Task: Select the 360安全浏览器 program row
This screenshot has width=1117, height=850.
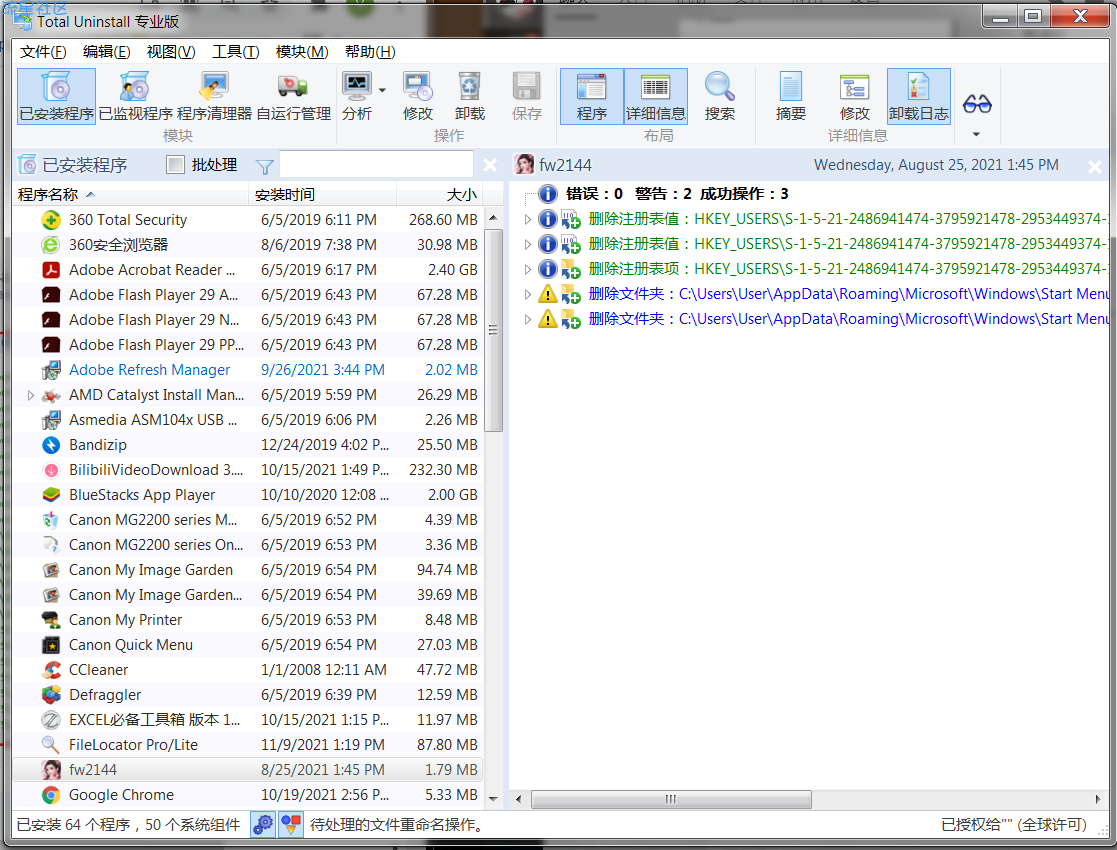Action: tap(248, 245)
